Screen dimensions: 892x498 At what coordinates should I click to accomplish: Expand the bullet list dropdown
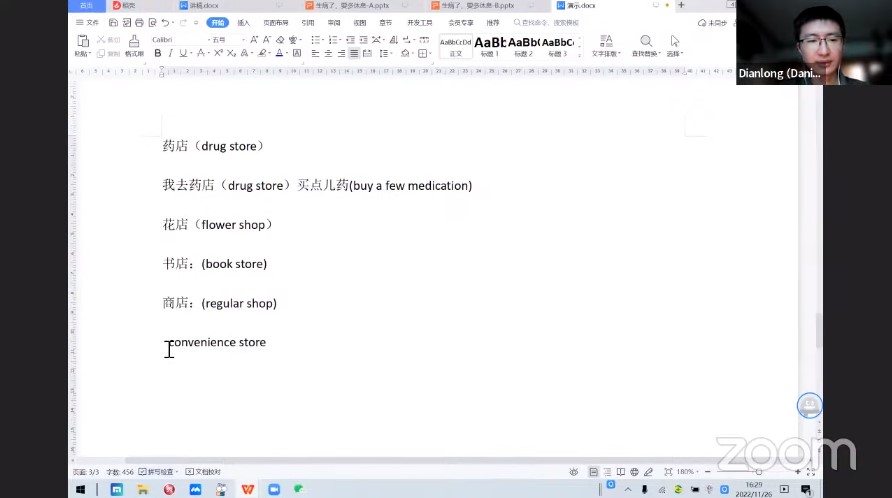[x=323, y=40]
